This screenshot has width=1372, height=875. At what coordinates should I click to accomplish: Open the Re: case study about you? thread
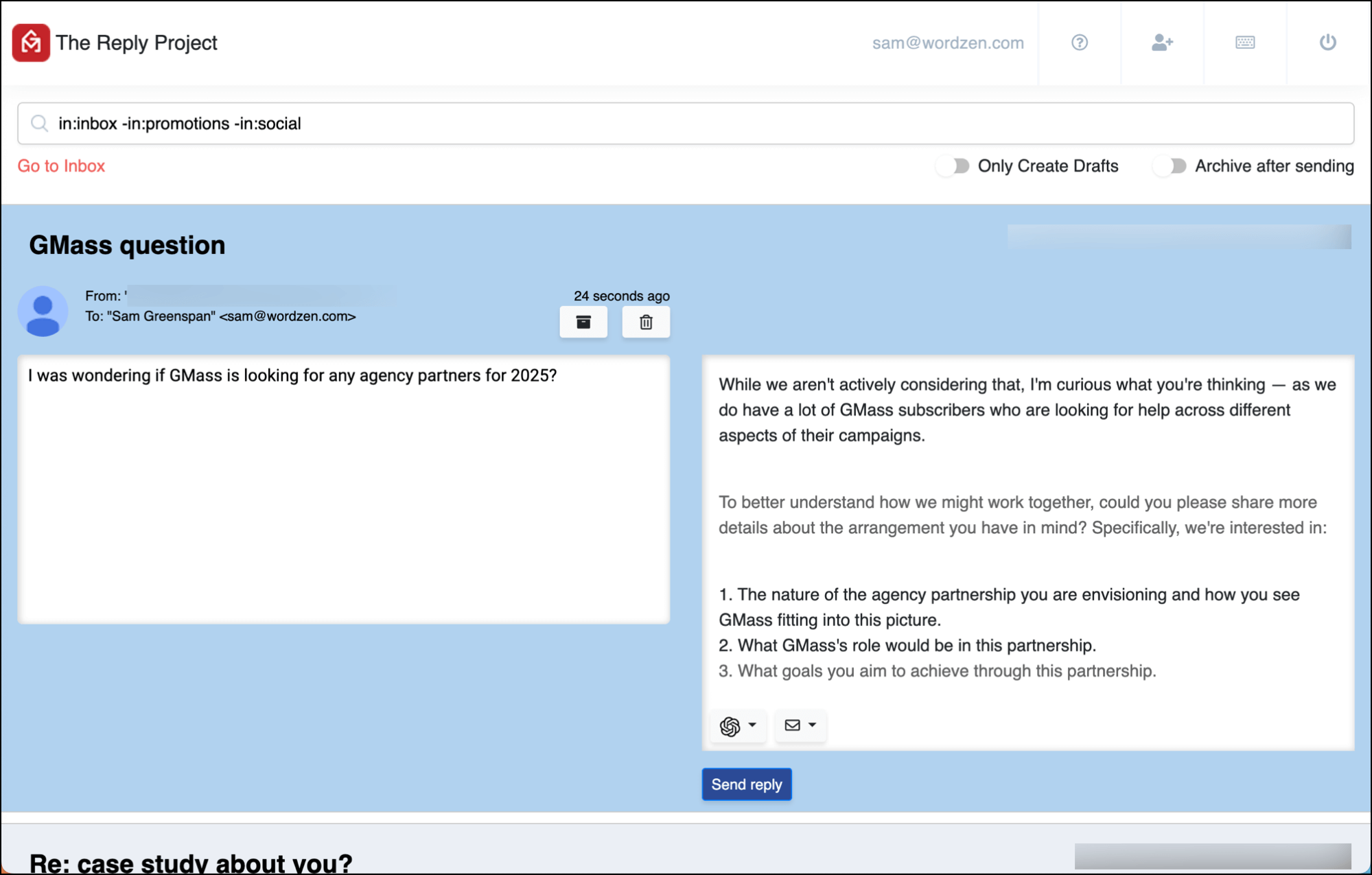[191, 862]
